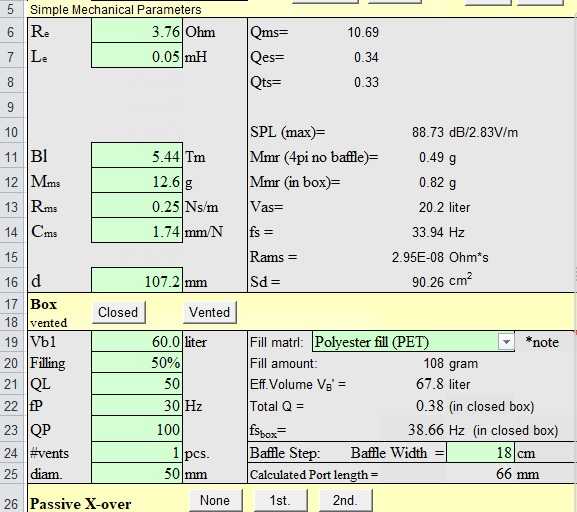Choose None for Passive X-over

(216, 501)
